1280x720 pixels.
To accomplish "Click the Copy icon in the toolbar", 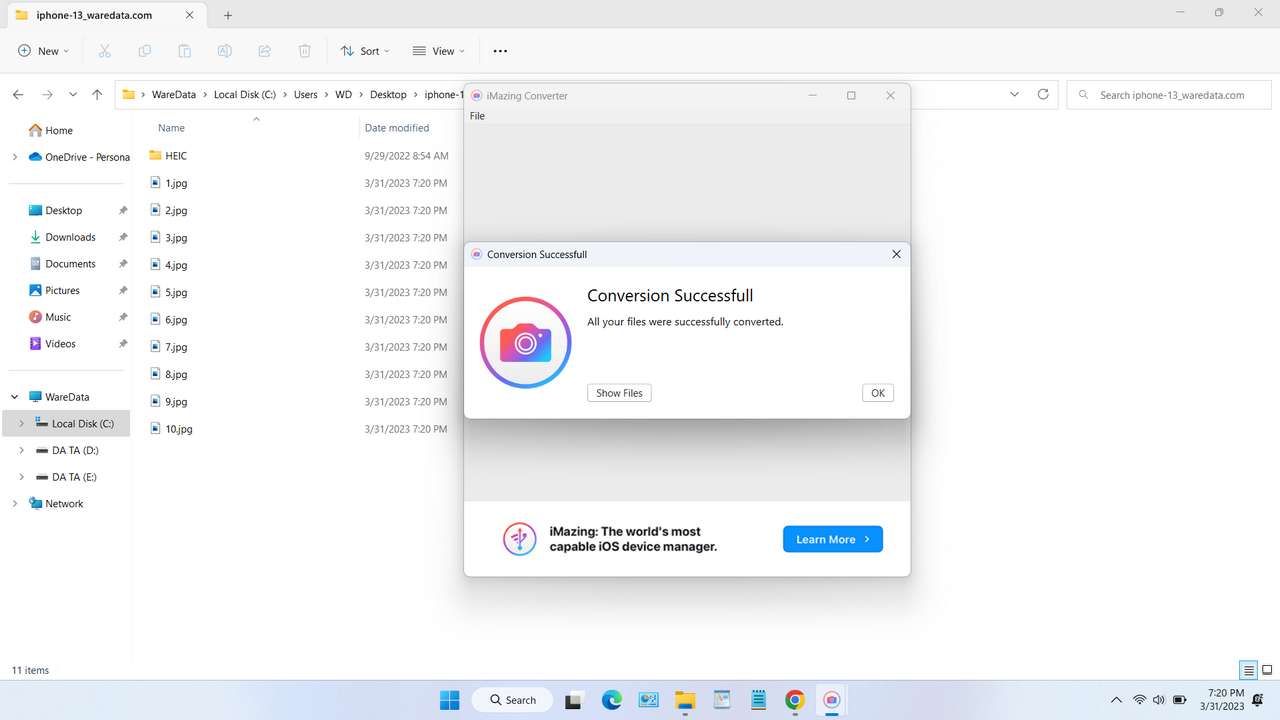I will point(144,50).
